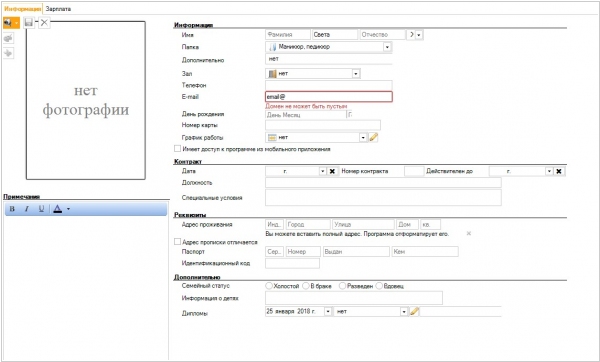The width and height of the screenshot is (600, 362).
Task: Click the Номер контракта input field
Action: tap(414, 171)
